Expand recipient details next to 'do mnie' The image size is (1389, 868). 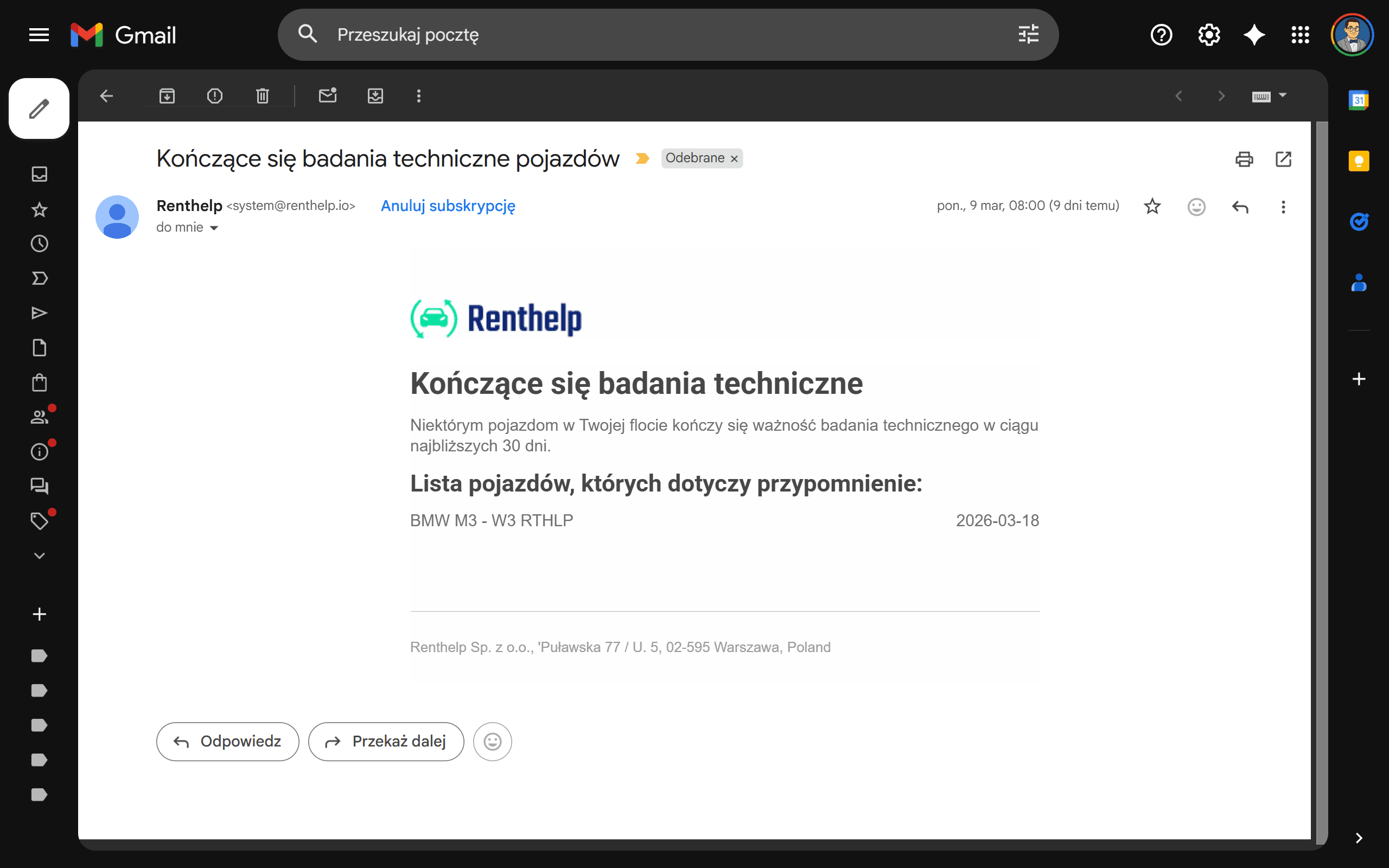214,228
